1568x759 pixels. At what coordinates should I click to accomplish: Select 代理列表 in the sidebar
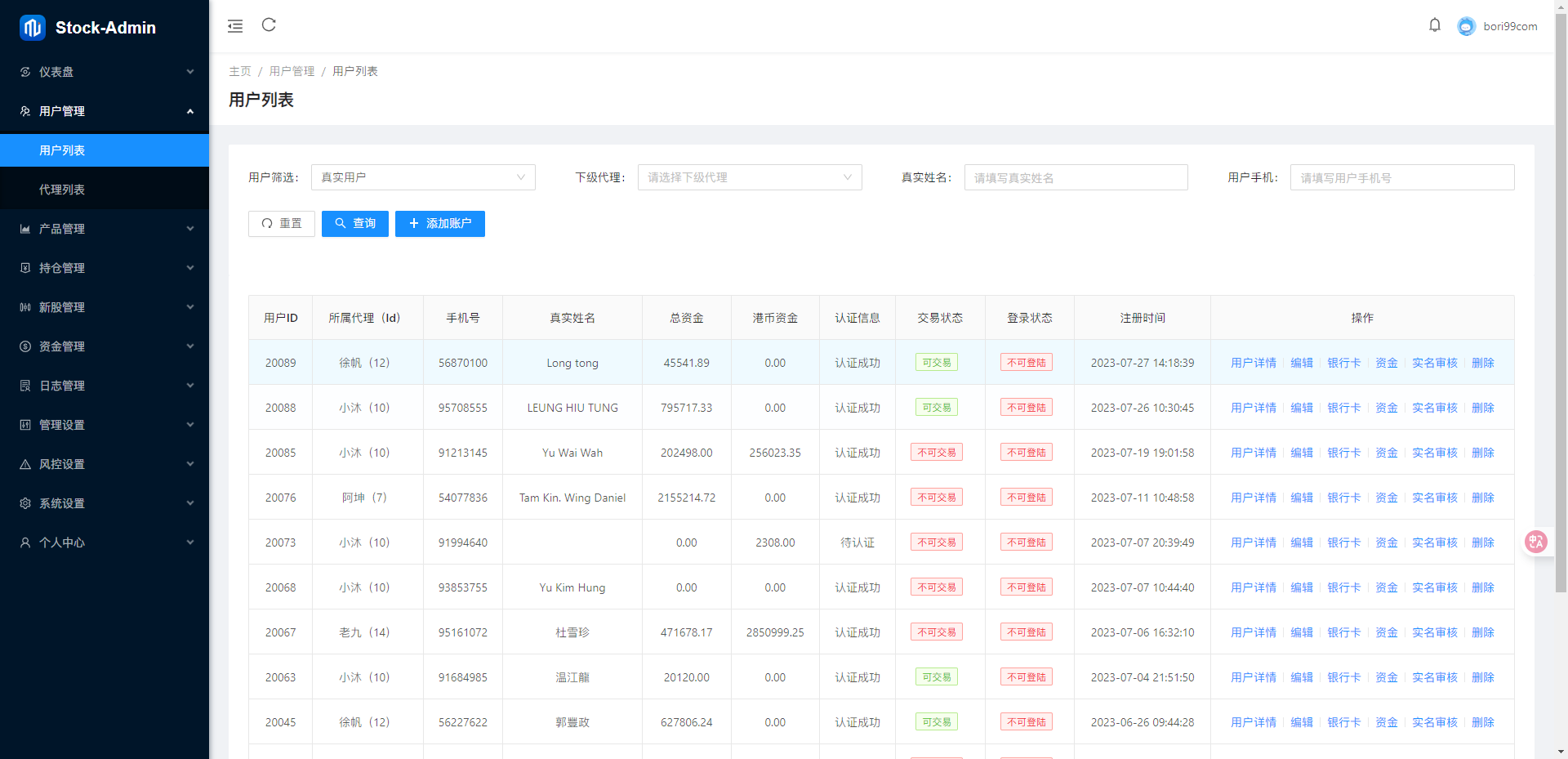click(x=105, y=190)
